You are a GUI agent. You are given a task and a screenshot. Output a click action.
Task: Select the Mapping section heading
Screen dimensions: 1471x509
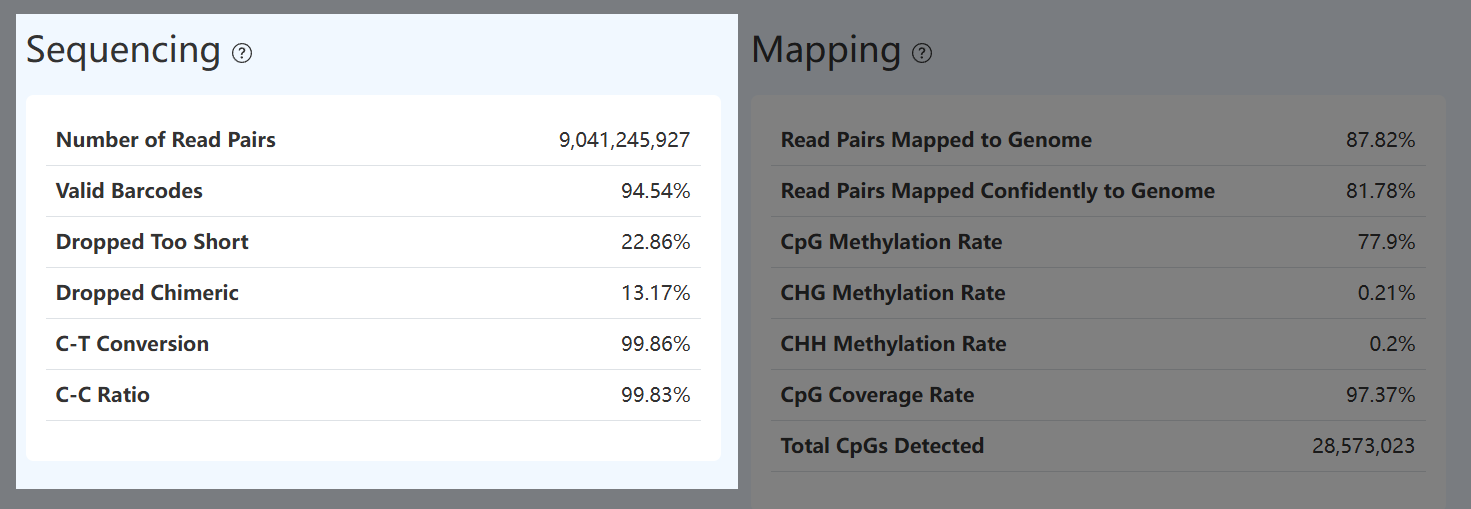pos(826,50)
